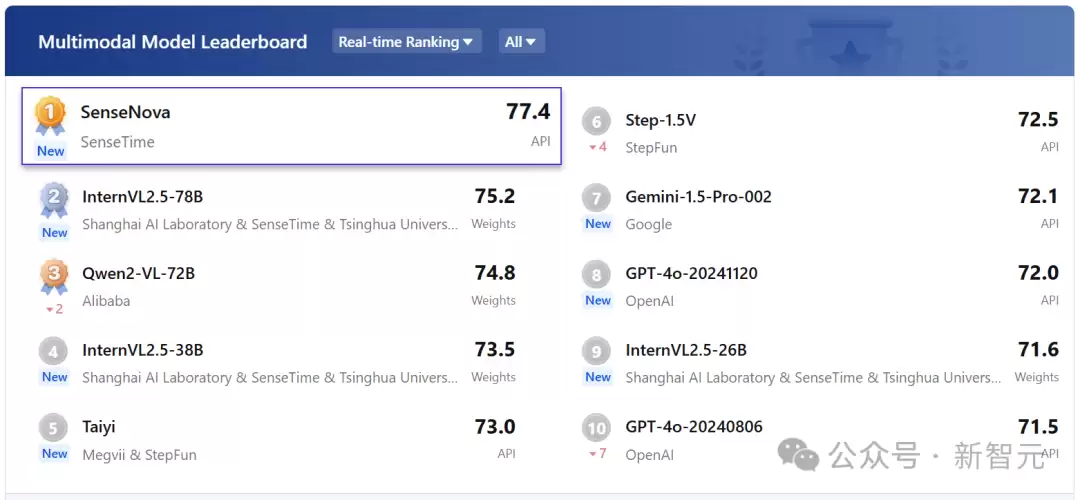Viewport: 1080px width, 500px height.
Task: Click the down 7 rank change indicator
Action: 597,454
